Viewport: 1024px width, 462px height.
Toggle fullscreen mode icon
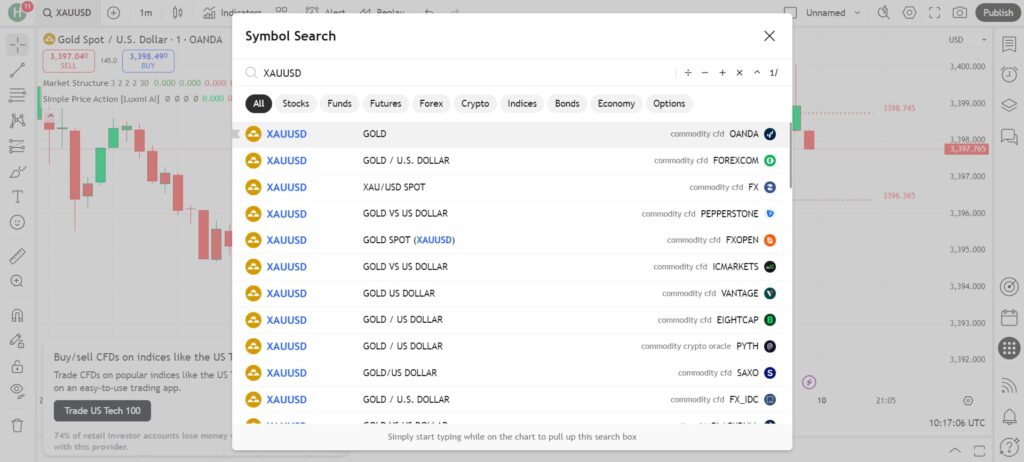pos(934,13)
